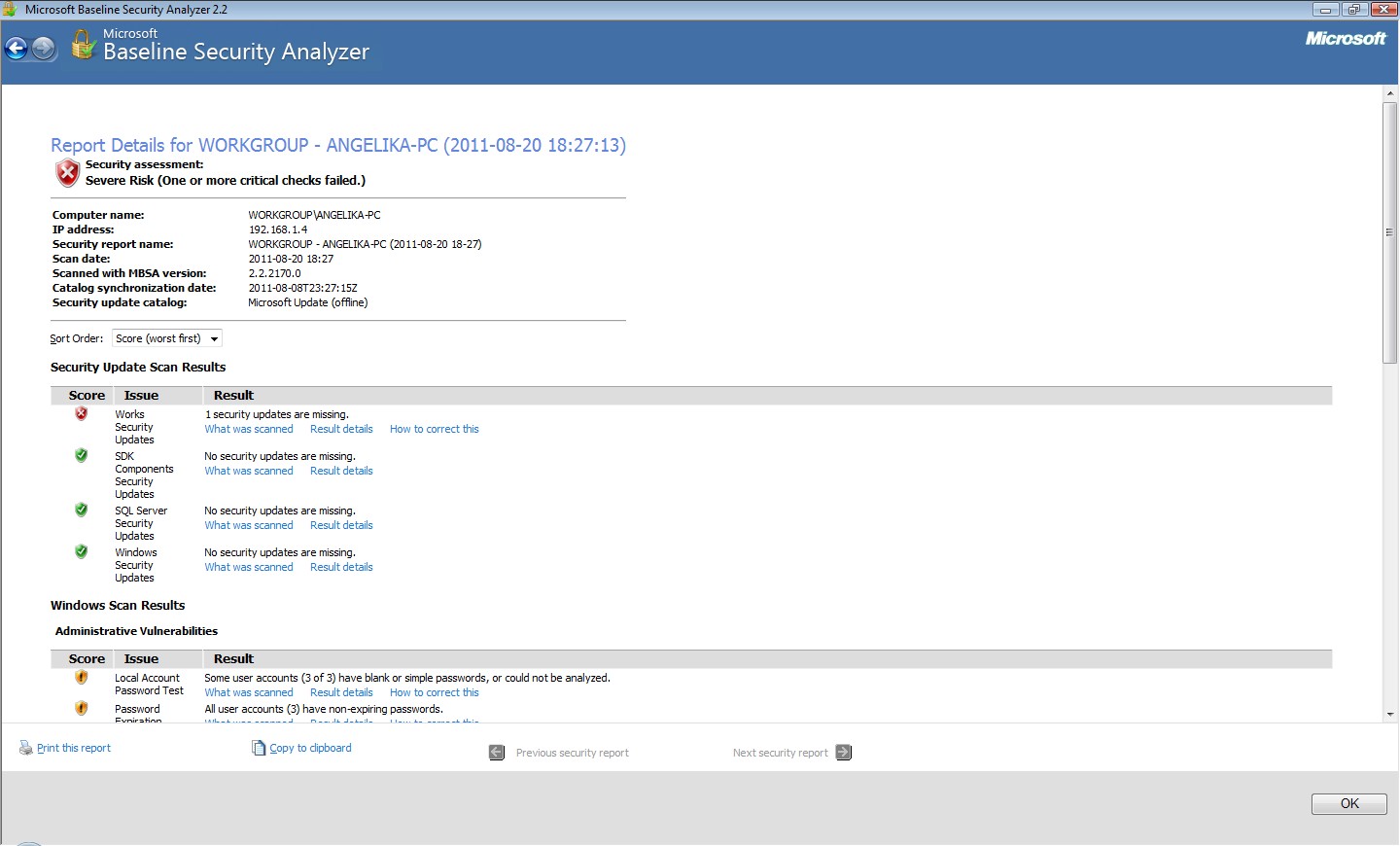
Task: Go back with the blue back arrow
Action: click(x=17, y=48)
